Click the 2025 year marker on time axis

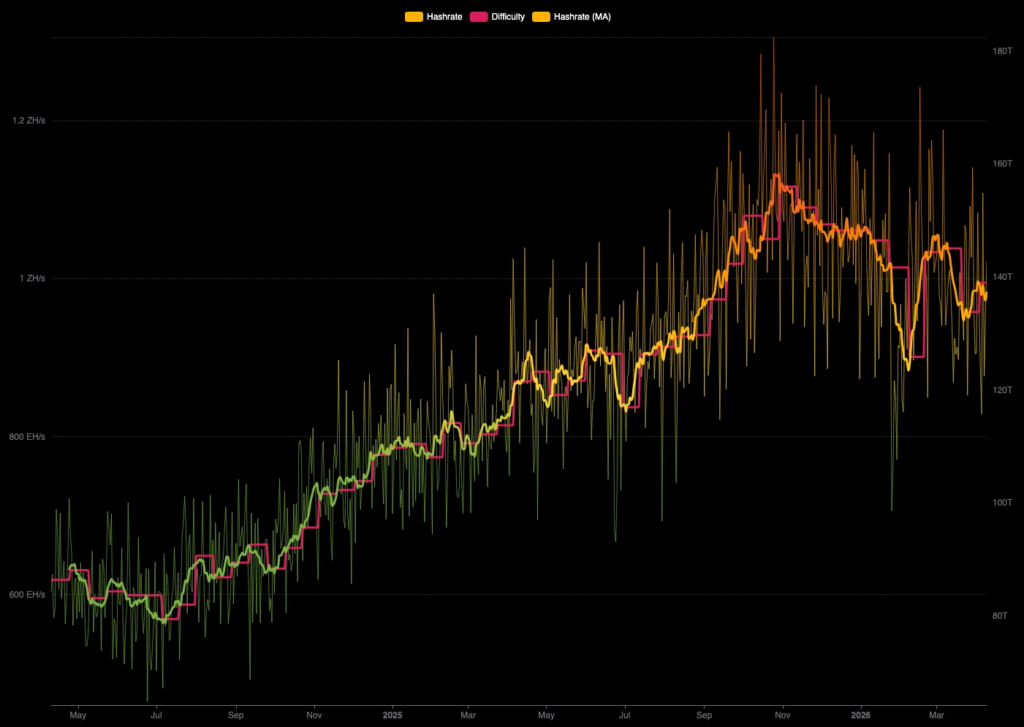[392, 716]
